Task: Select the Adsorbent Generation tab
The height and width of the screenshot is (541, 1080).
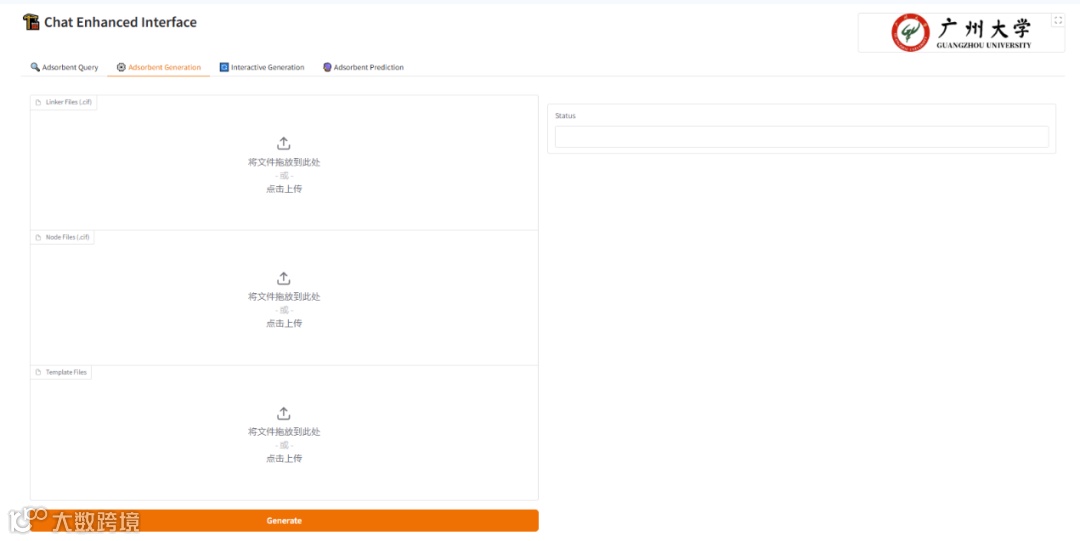Action: (158, 67)
